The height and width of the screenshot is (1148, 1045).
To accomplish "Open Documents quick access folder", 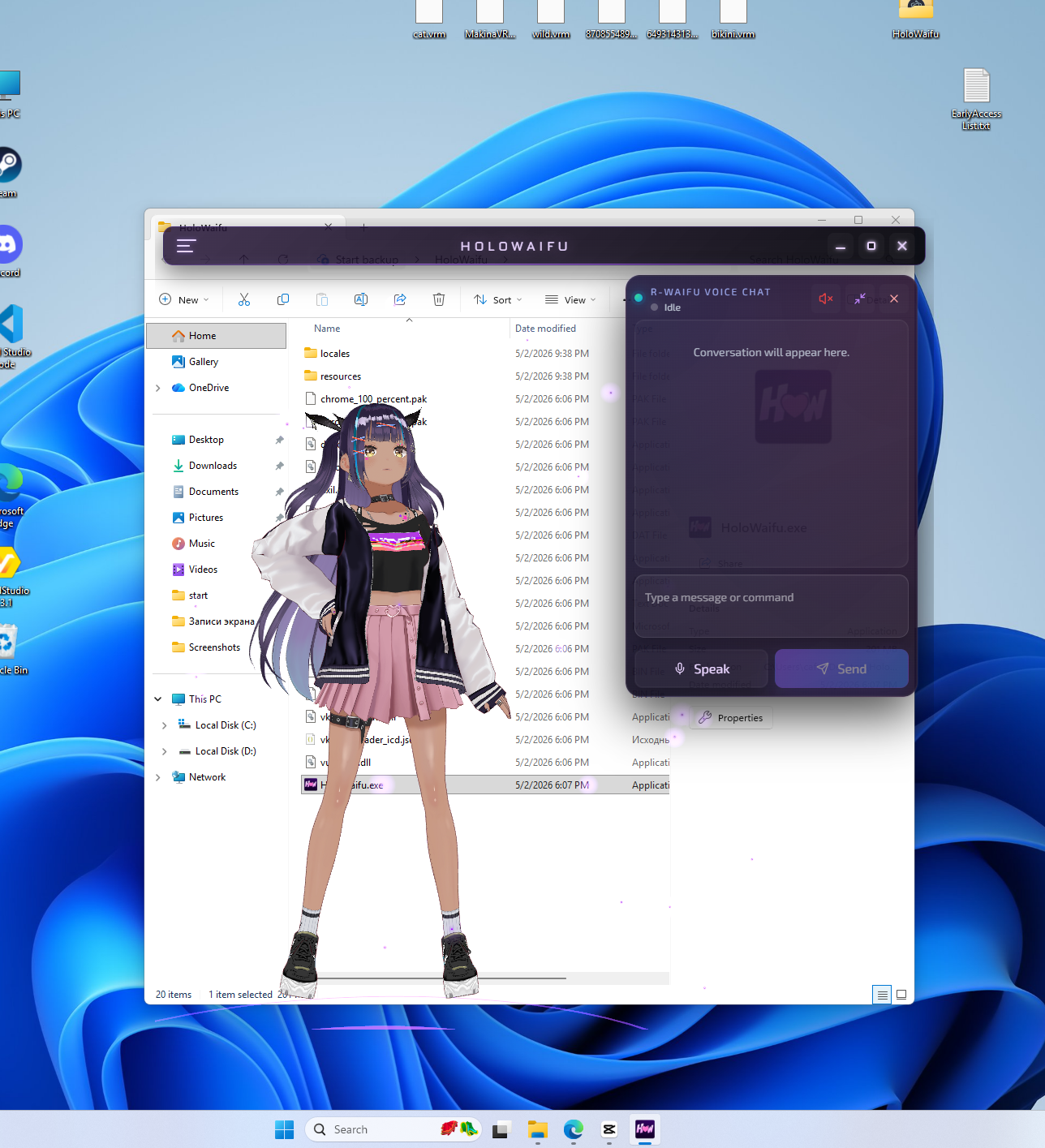I will (x=213, y=492).
